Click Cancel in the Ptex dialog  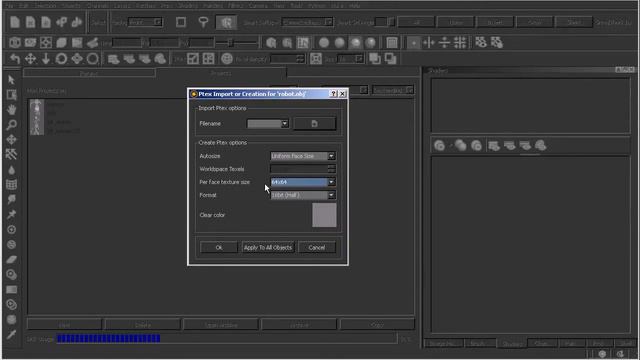click(x=317, y=247)
